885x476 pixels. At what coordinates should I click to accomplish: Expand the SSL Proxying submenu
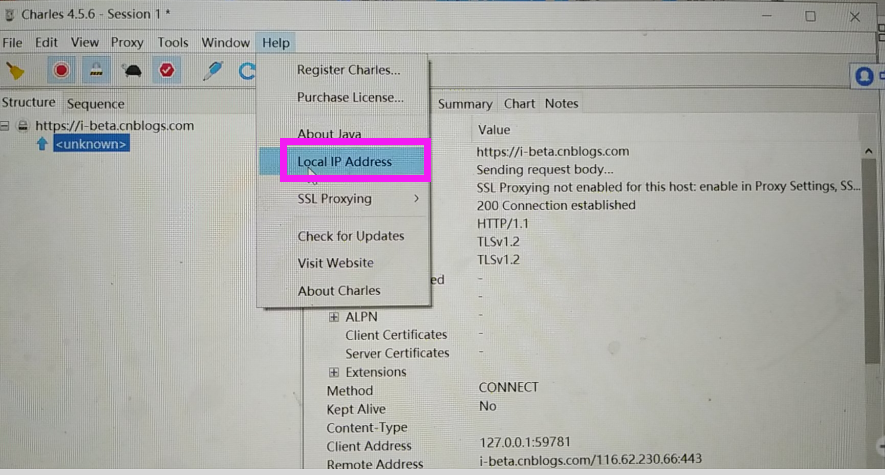tap(344, 199)
